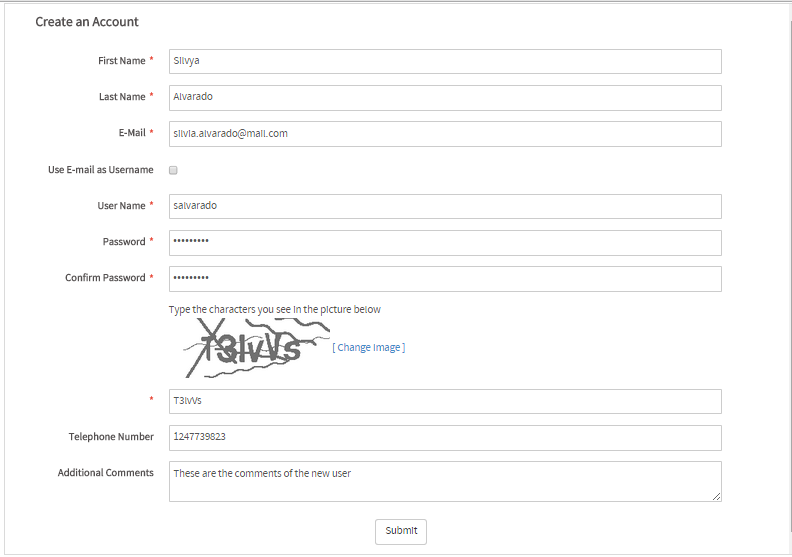Click the Additional Comments resize handle

click(x=716, y=496)
